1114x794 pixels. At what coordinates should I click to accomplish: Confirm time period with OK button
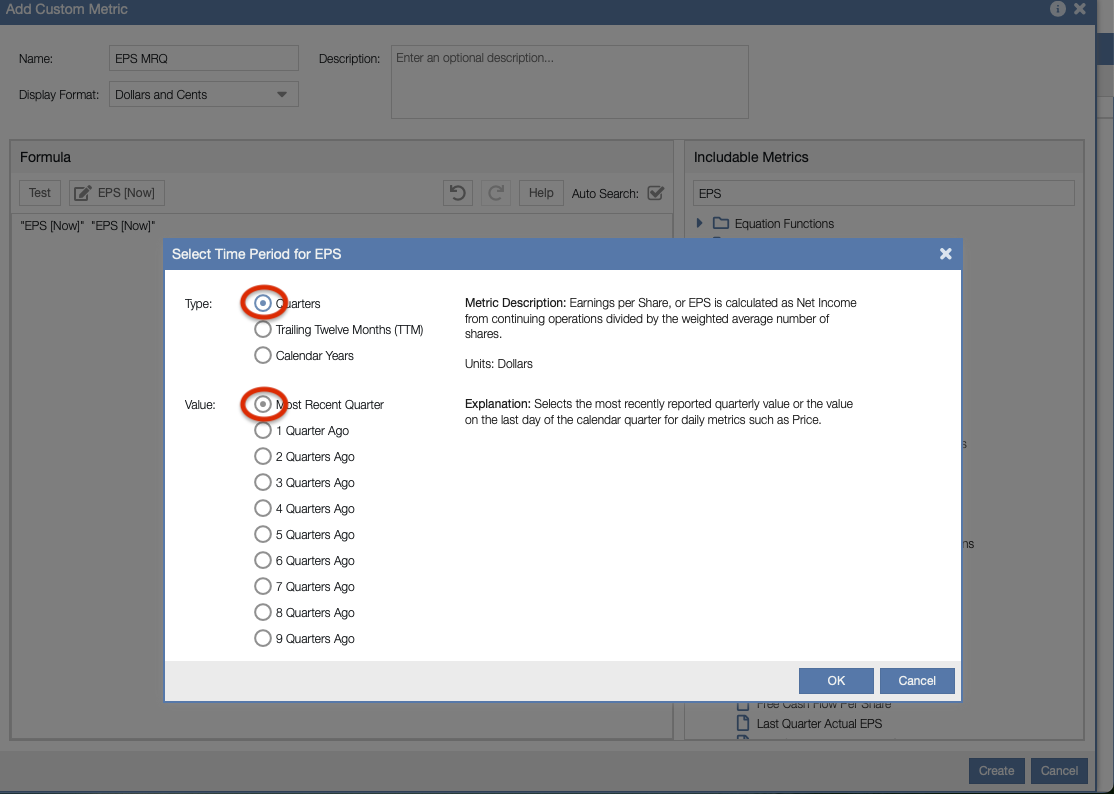[x=836, y=680]
